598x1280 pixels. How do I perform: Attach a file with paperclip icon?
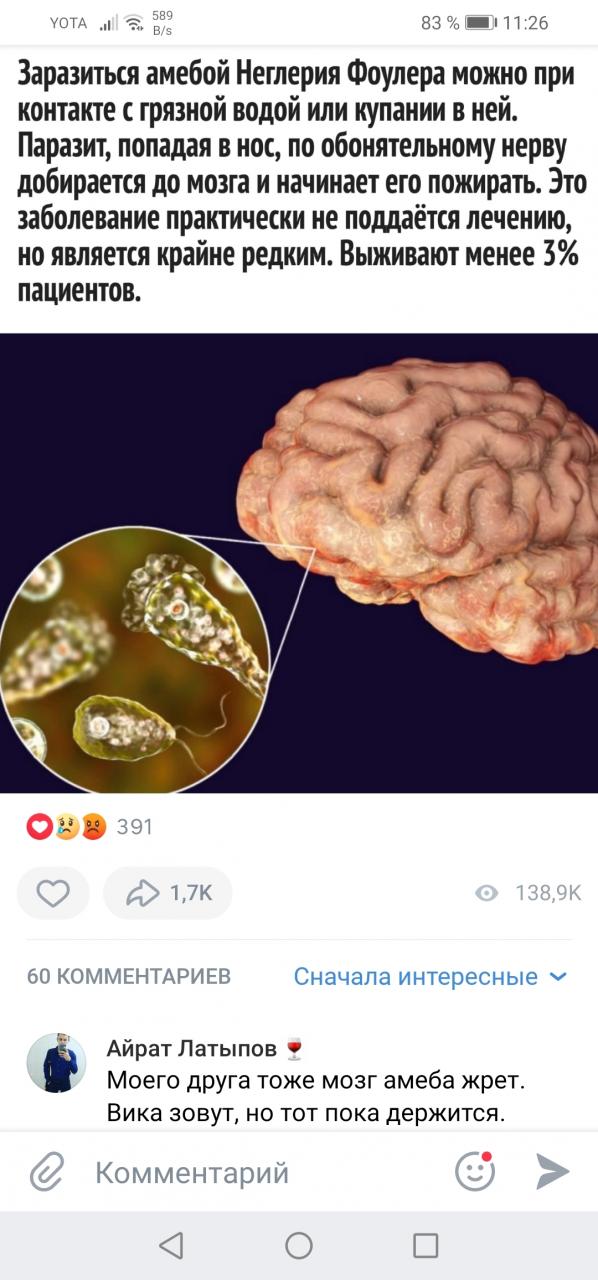coord(46,1171)
